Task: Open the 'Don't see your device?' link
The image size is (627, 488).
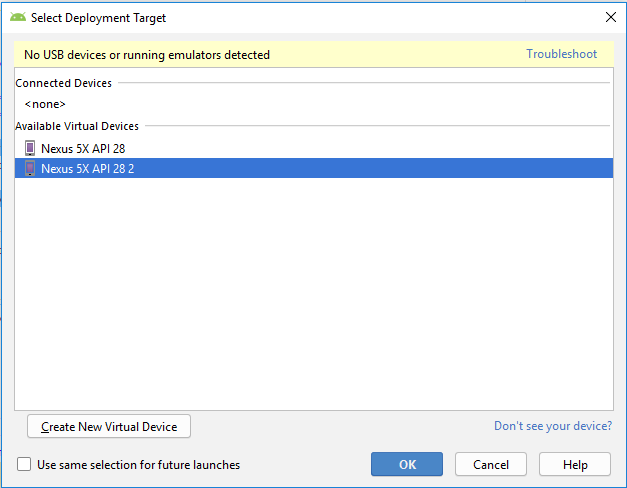Action: pyautogui.click(x=552, y=426)
